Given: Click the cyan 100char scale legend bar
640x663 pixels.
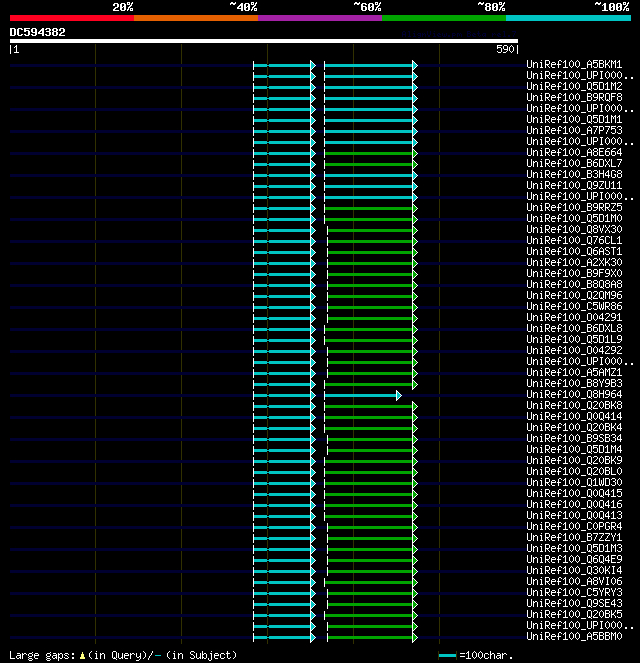Looking at the screenshot, I should [447, 655].
